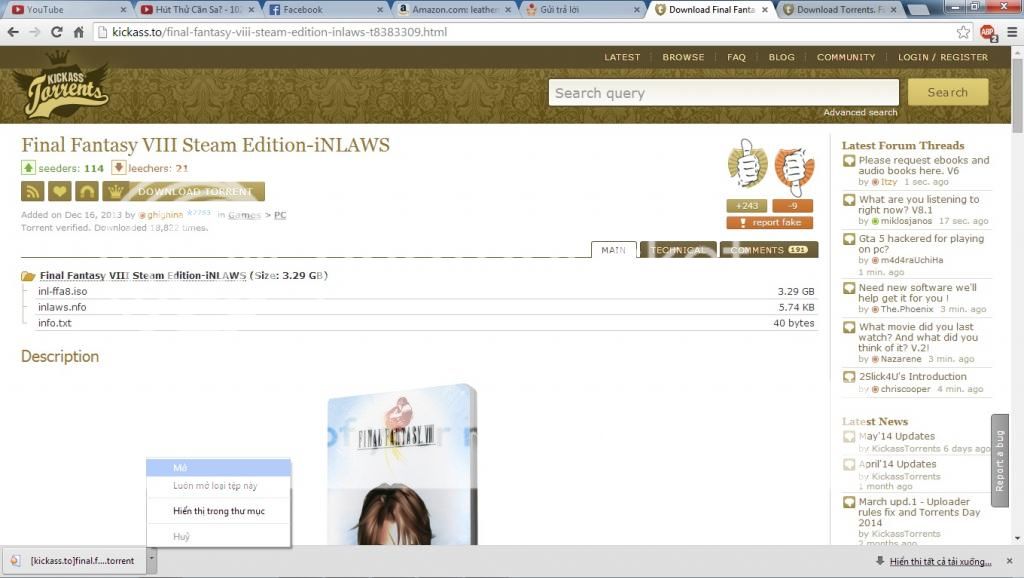Open the BLOG link
1024x578 pixels.
[781, 57]
